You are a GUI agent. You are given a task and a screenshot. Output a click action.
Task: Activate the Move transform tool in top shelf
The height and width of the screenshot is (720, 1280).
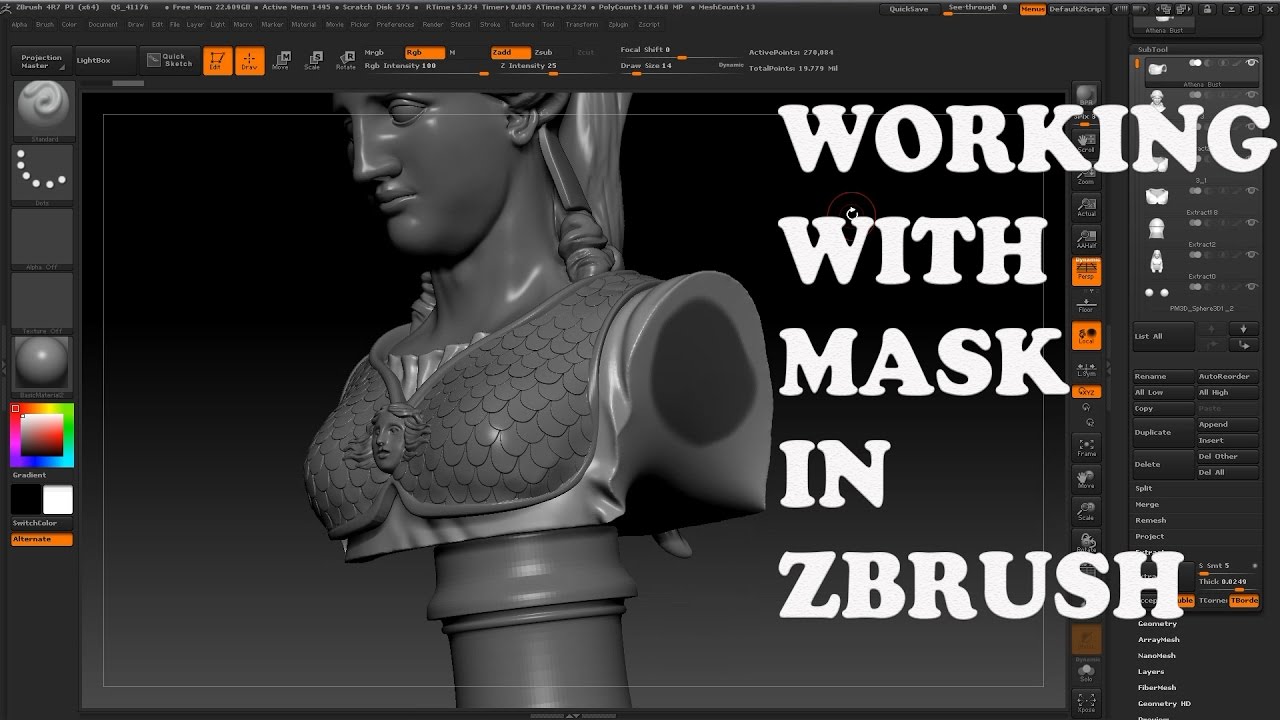(x=281, y=61)
